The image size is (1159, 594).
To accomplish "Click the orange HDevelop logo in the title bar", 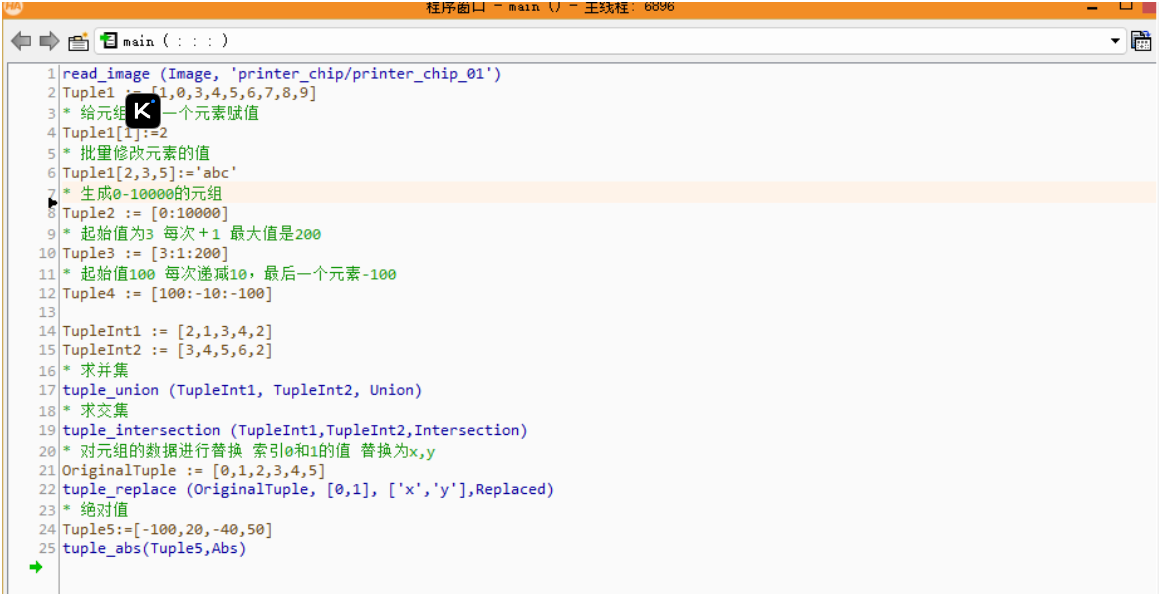I will 11,7.
